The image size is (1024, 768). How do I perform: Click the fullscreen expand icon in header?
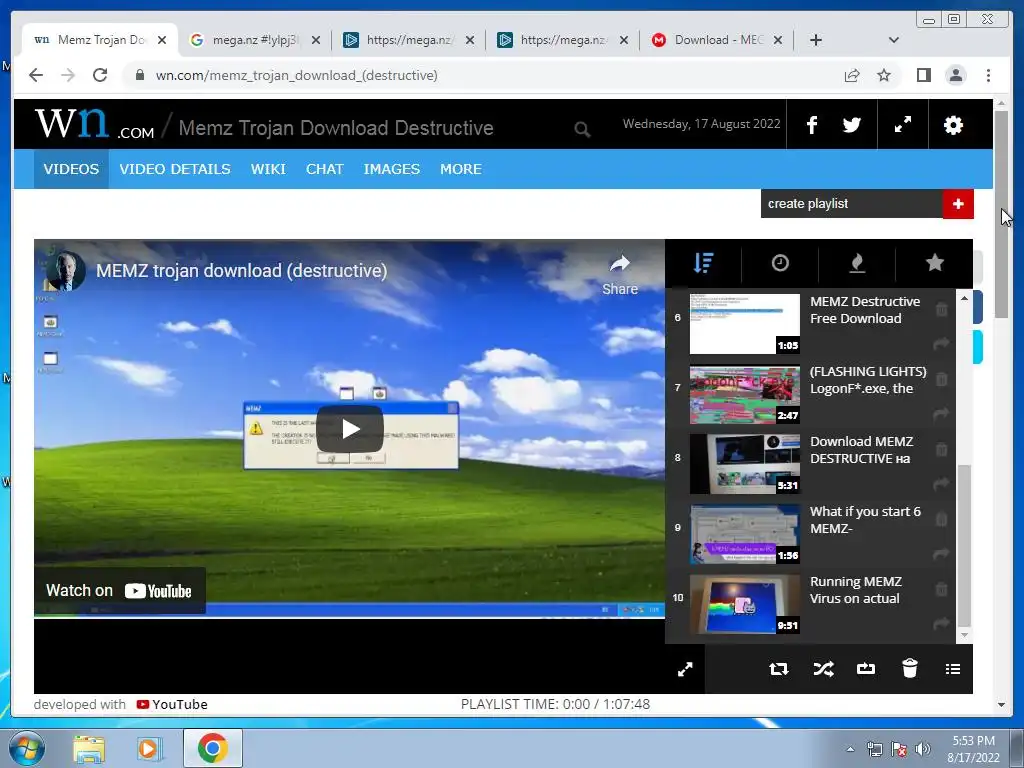click(903, 125)
